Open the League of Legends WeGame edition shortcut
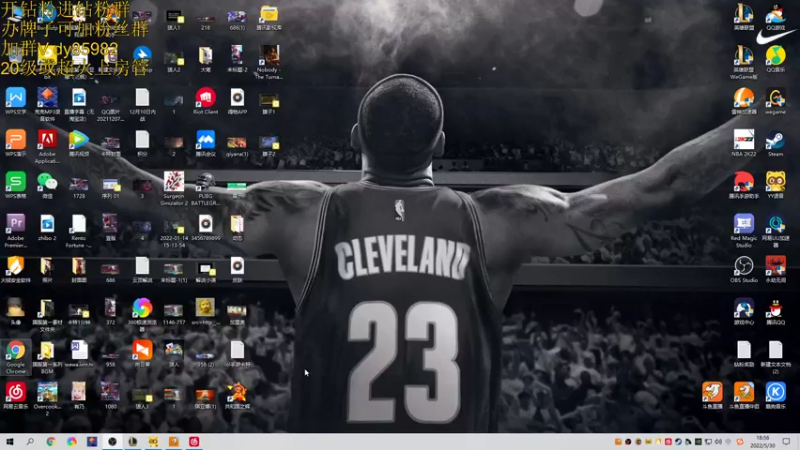 [x=743, y=62]
